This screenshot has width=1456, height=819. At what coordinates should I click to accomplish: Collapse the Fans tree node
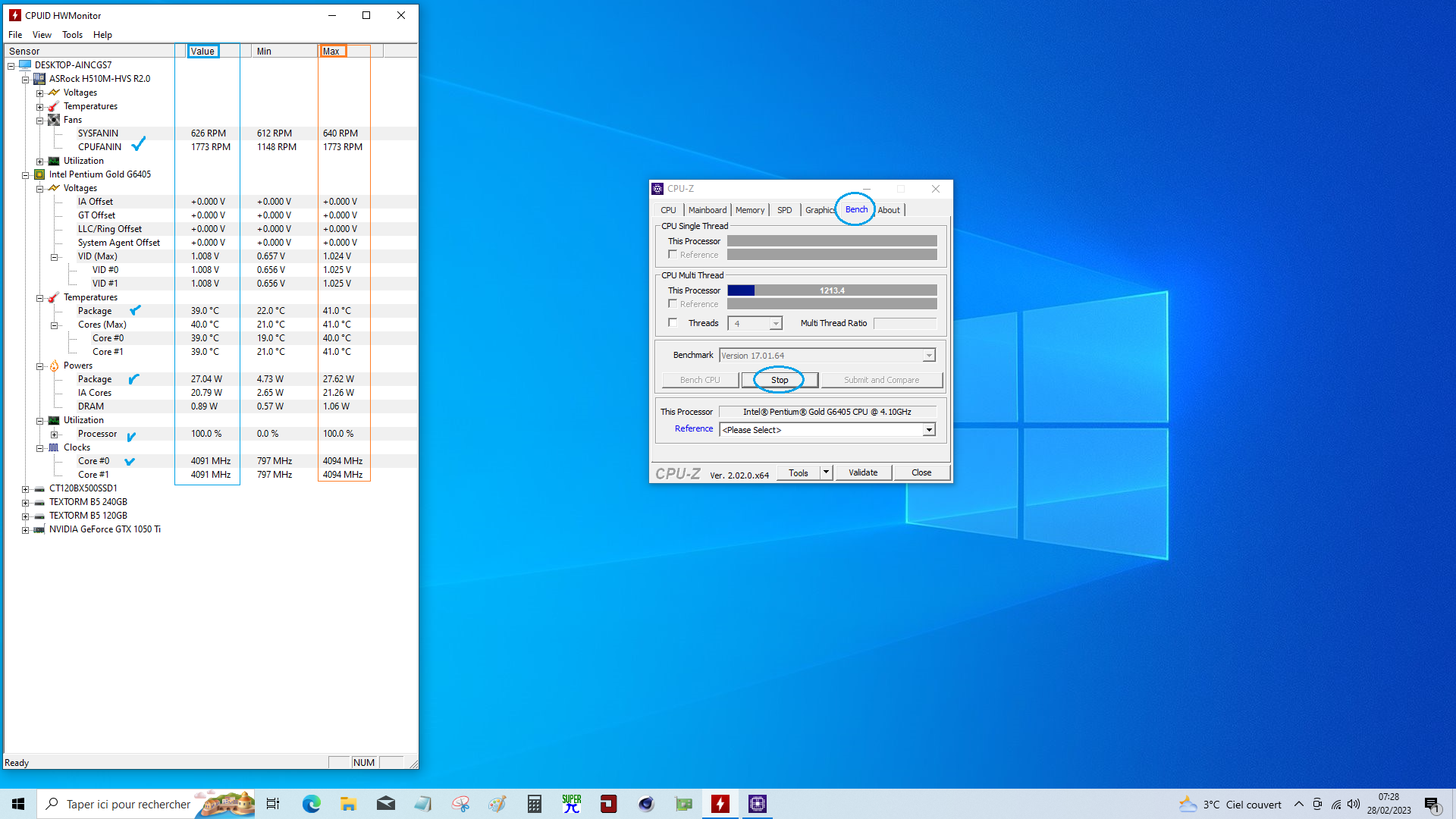click(x=39, y=121)
